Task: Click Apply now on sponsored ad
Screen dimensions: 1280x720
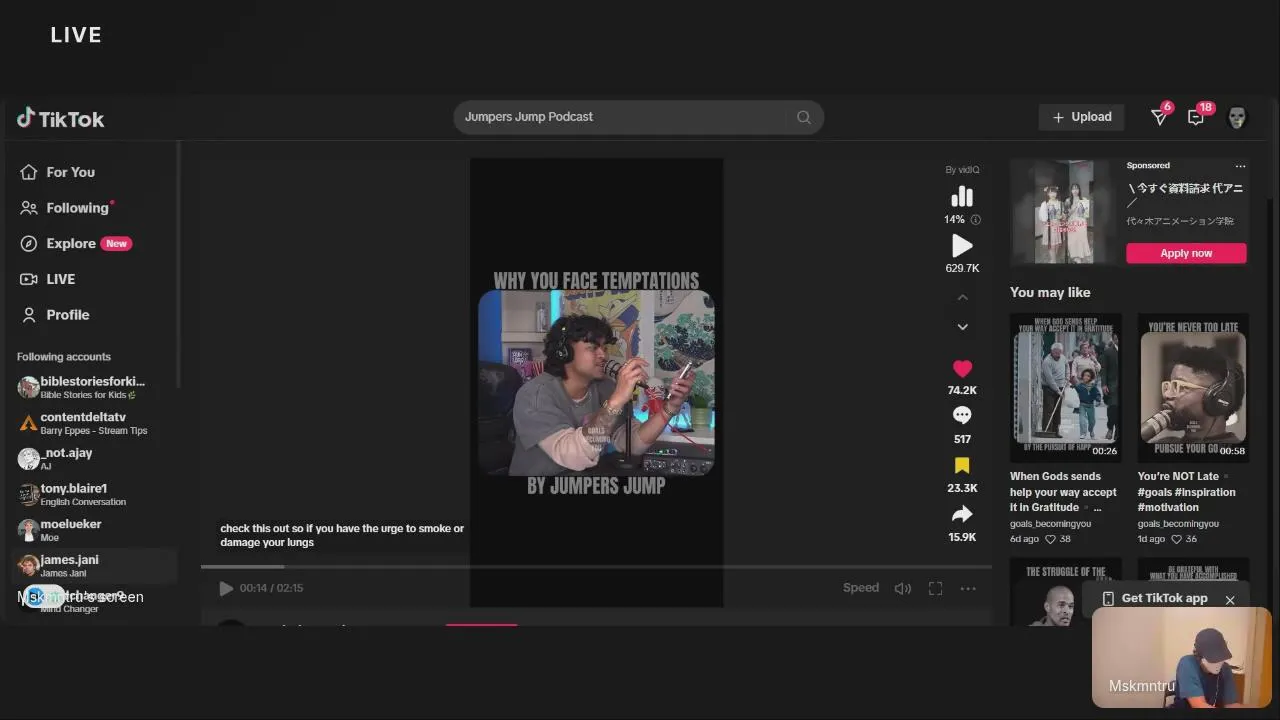Action: coord(1186,253)
